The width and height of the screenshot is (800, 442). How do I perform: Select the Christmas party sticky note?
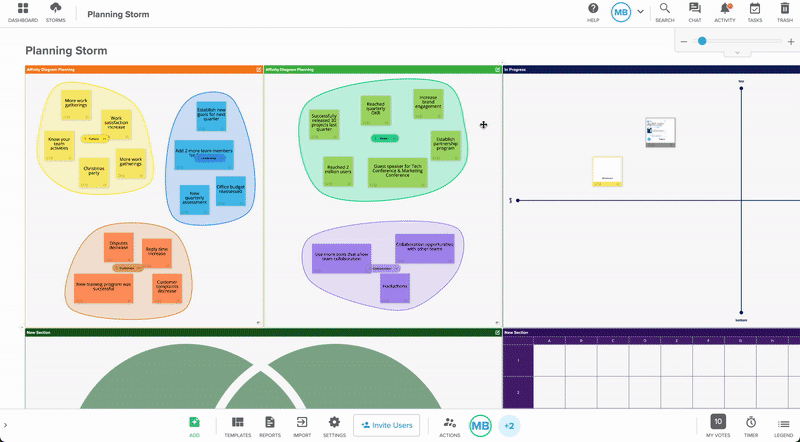pyautogui.click(x=94, y=173)
